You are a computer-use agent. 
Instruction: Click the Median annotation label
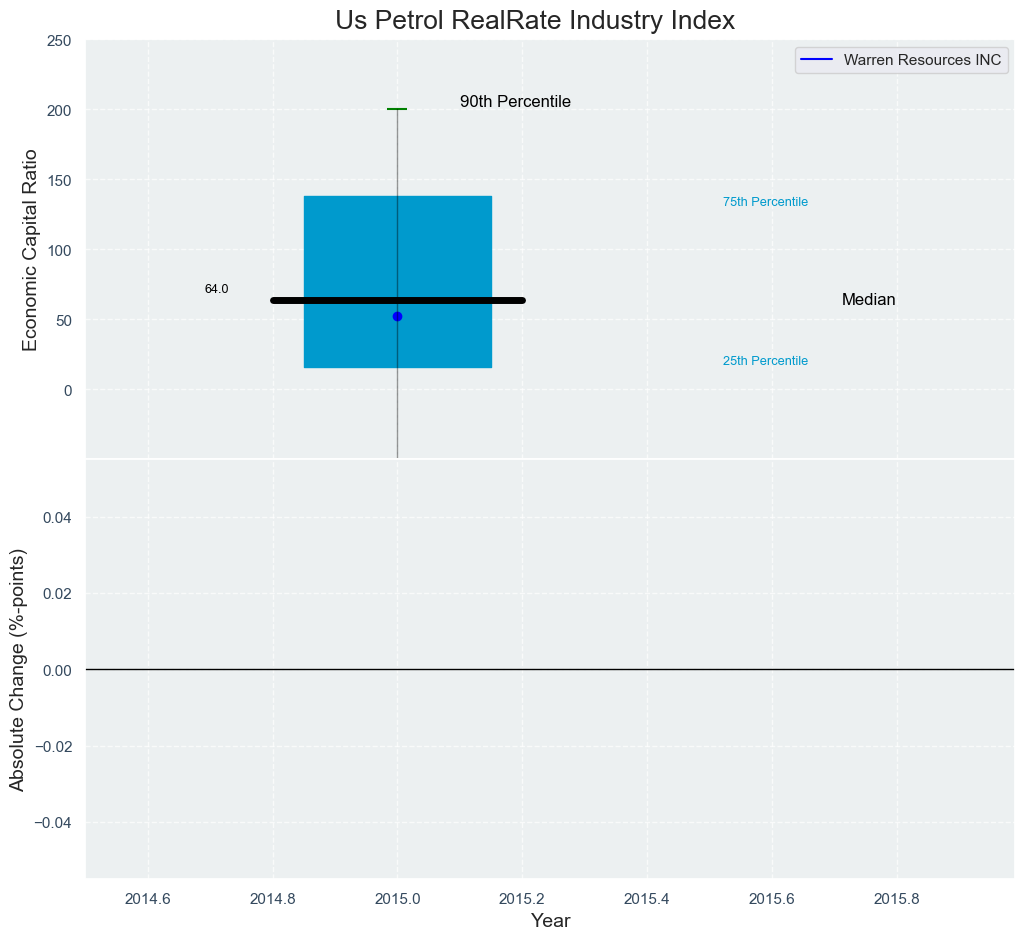pyautogui.click(x=868, y=300)
